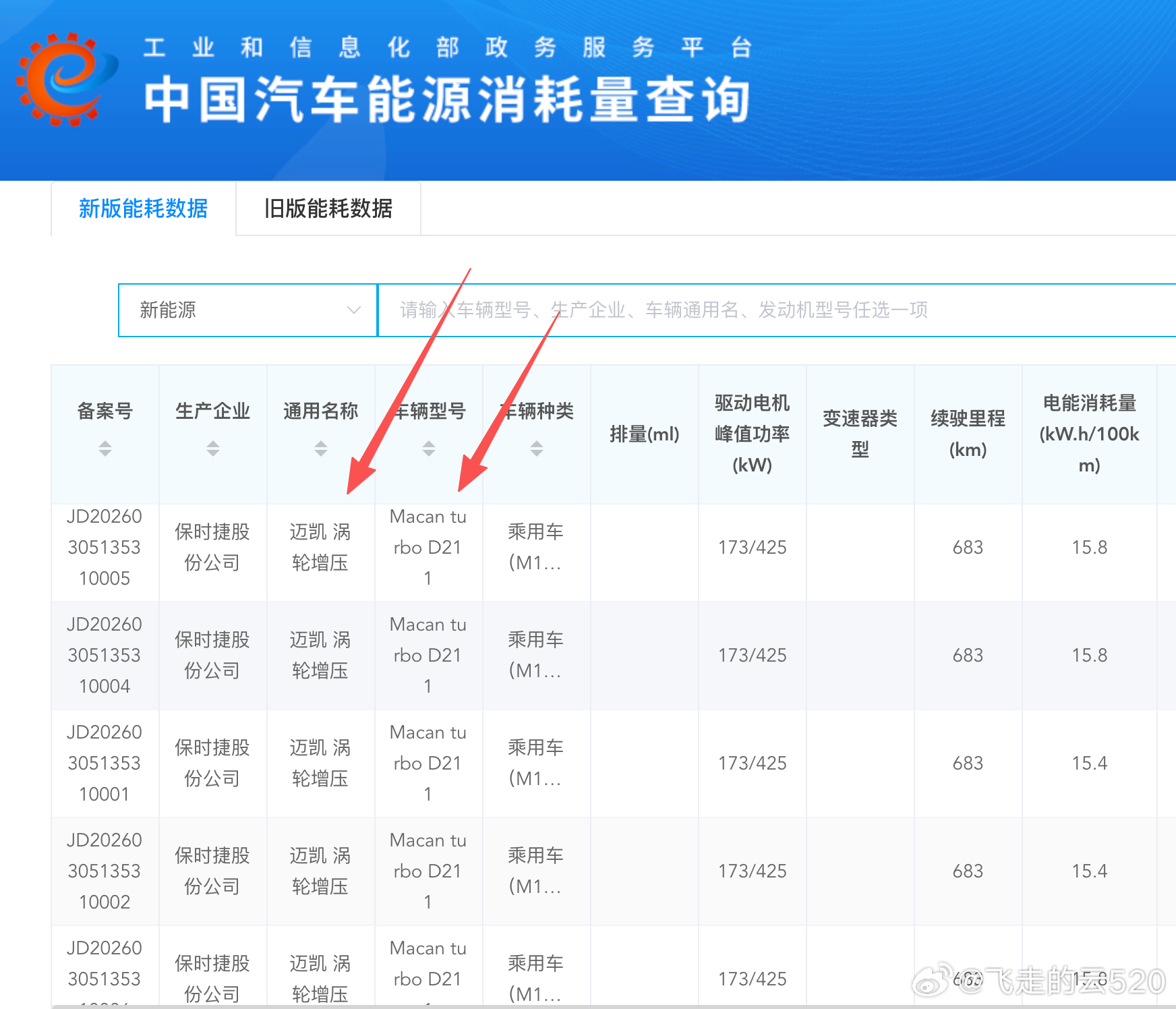Click the 排量(ml) column header
Viewport: 1176px width, 1009px height.
click(644, 434)
